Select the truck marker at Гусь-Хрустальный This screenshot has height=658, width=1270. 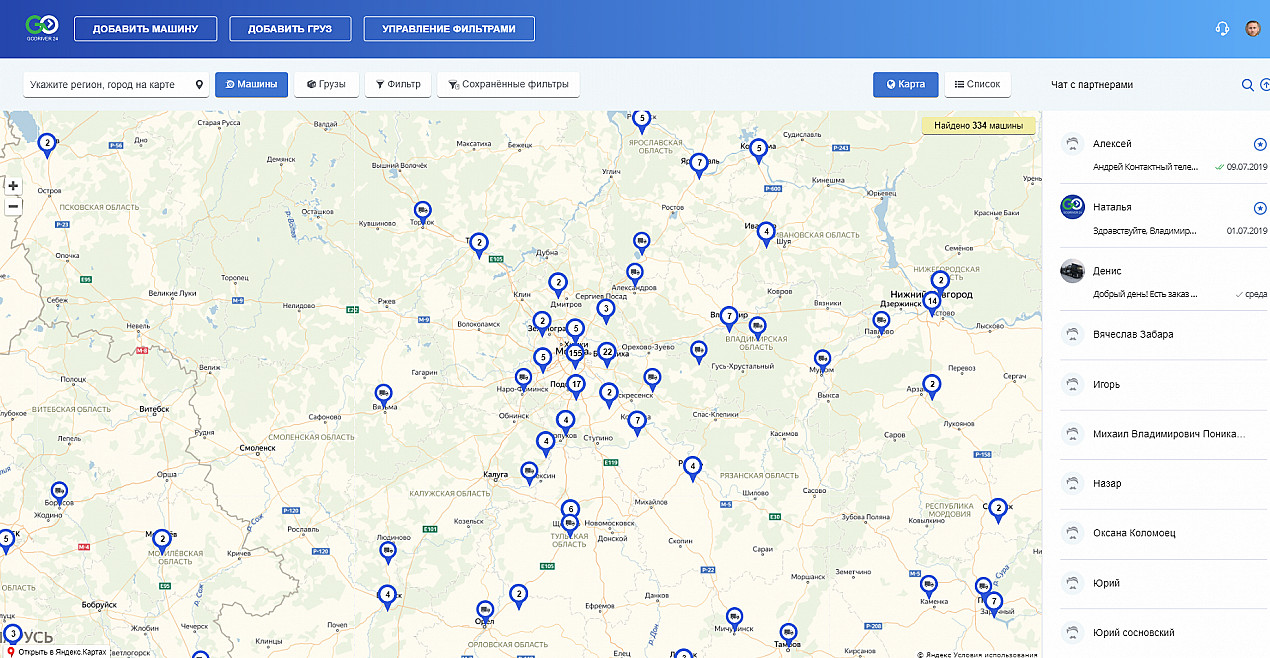[x=699, y=351]
